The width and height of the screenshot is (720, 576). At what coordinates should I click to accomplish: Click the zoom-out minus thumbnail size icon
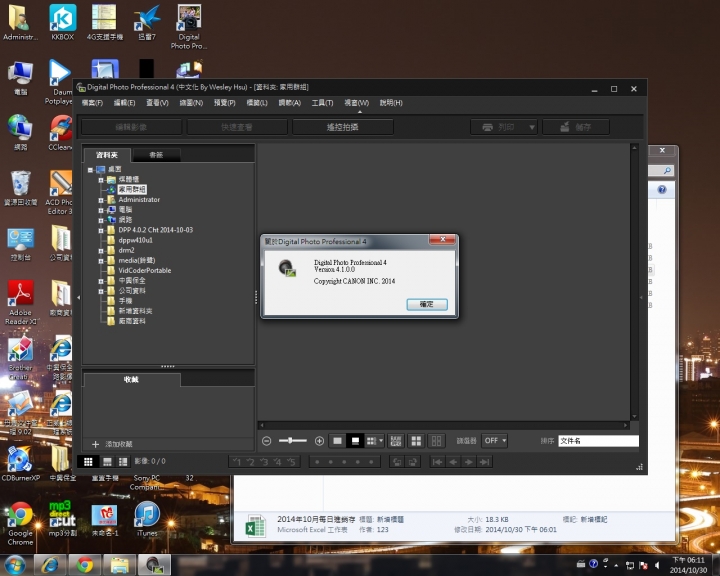coord(266,441)
